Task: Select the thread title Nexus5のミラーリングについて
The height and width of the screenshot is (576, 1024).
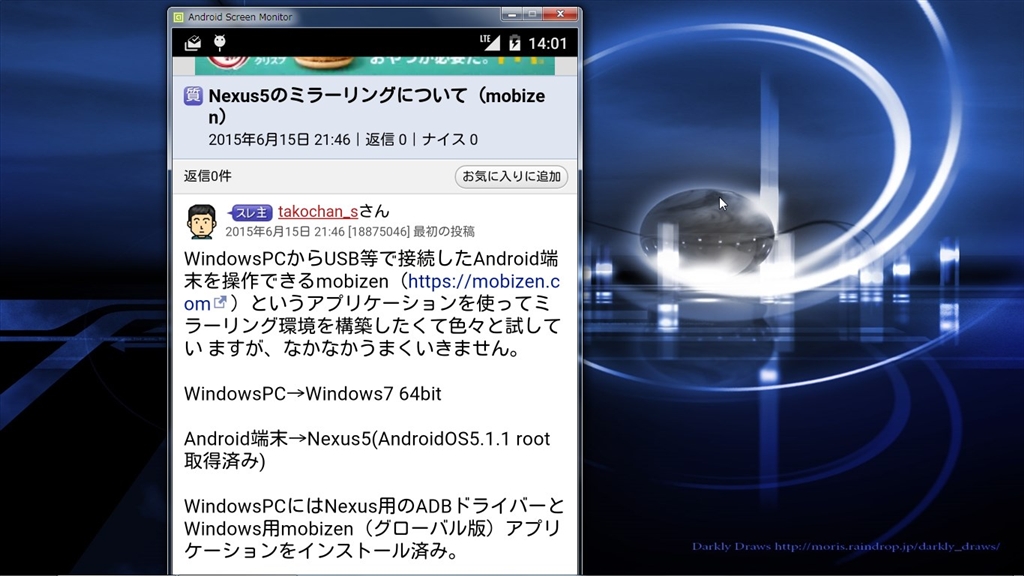Action: 376,106
